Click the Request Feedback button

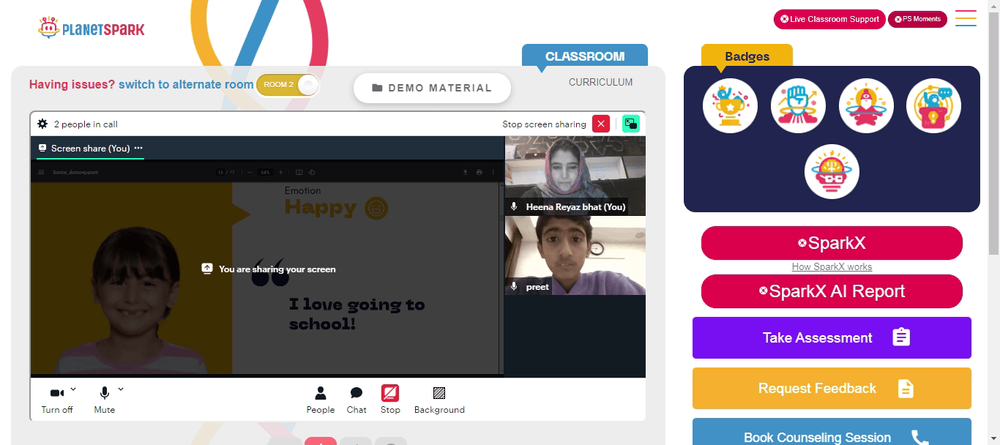click(832, 388)
